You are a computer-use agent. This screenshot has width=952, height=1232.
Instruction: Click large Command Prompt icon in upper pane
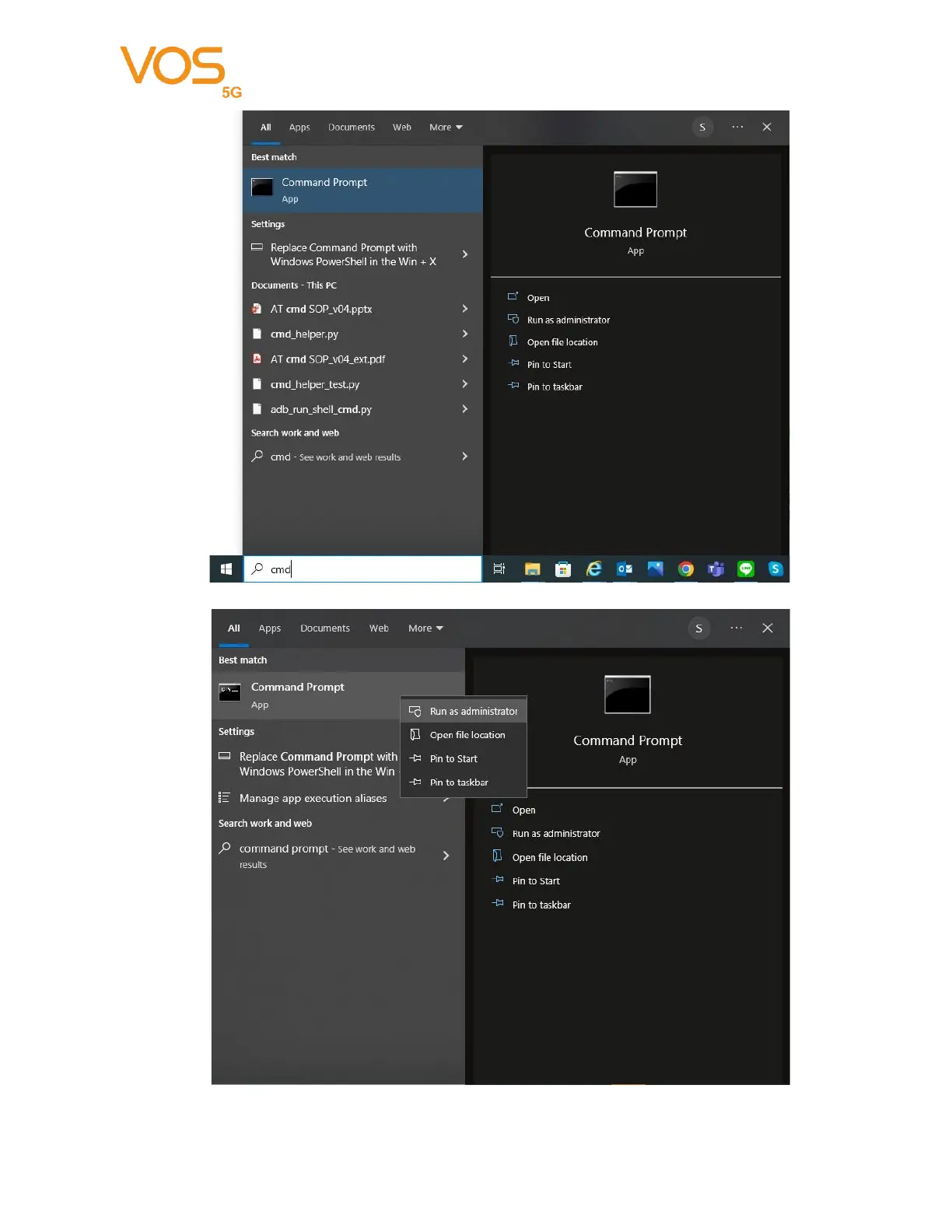(x=635, y=190)
